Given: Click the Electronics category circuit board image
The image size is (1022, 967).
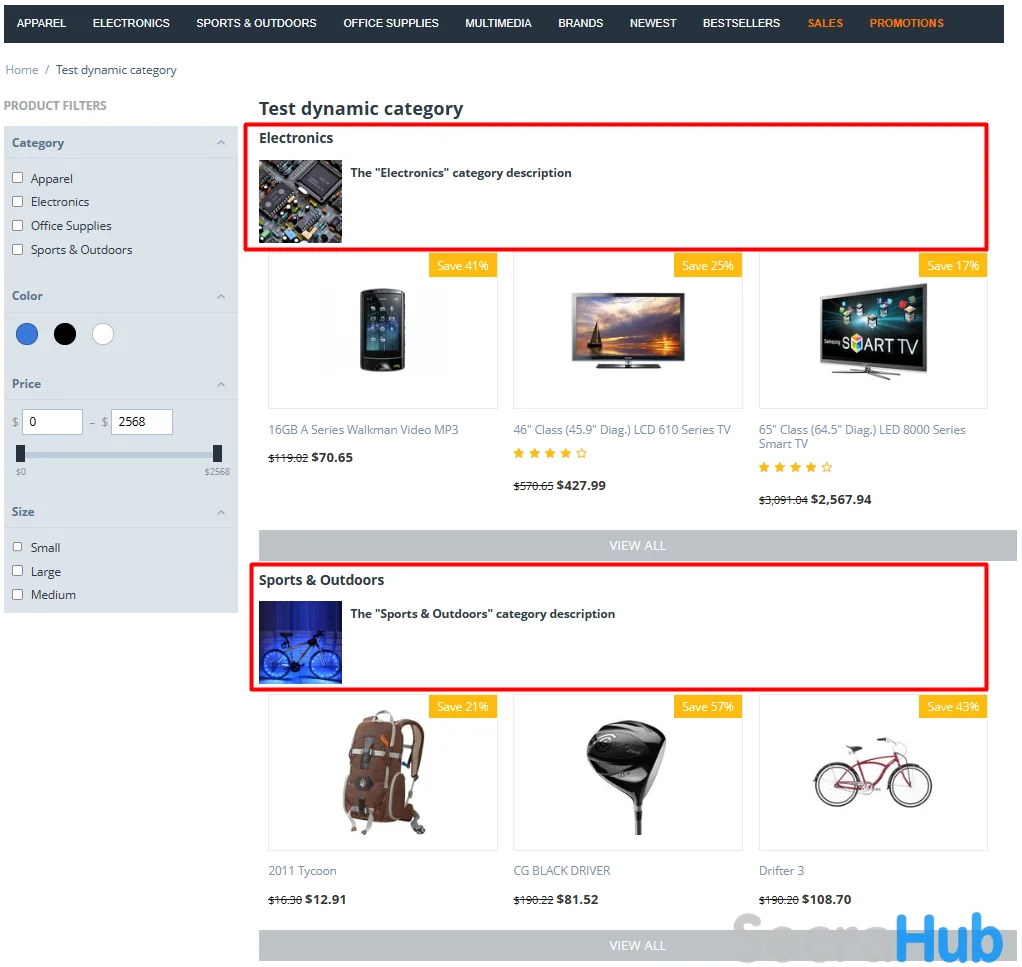Looking at the screenshot, I should point(300,201).
